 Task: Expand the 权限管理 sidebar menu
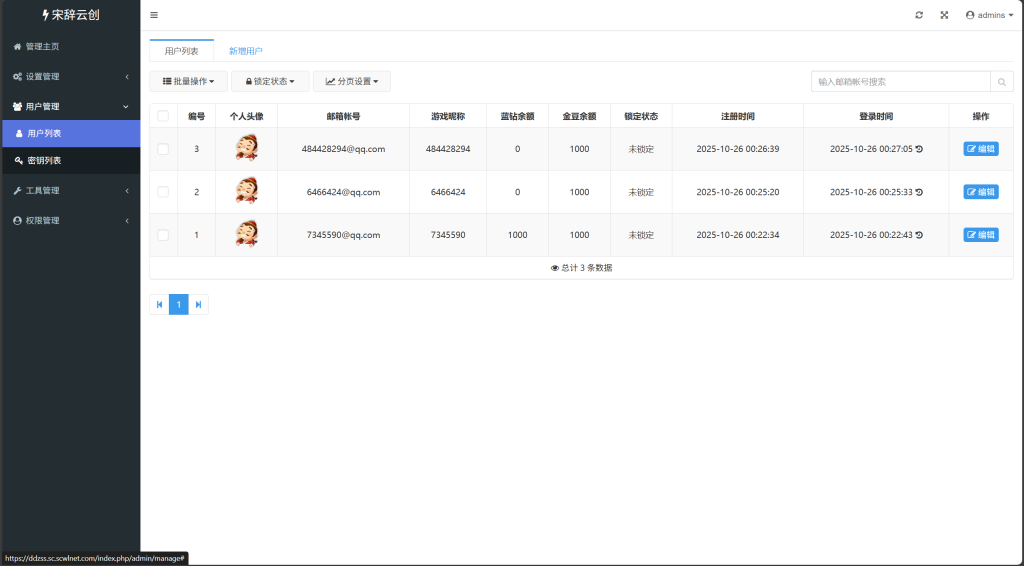[x=71, y=221]
